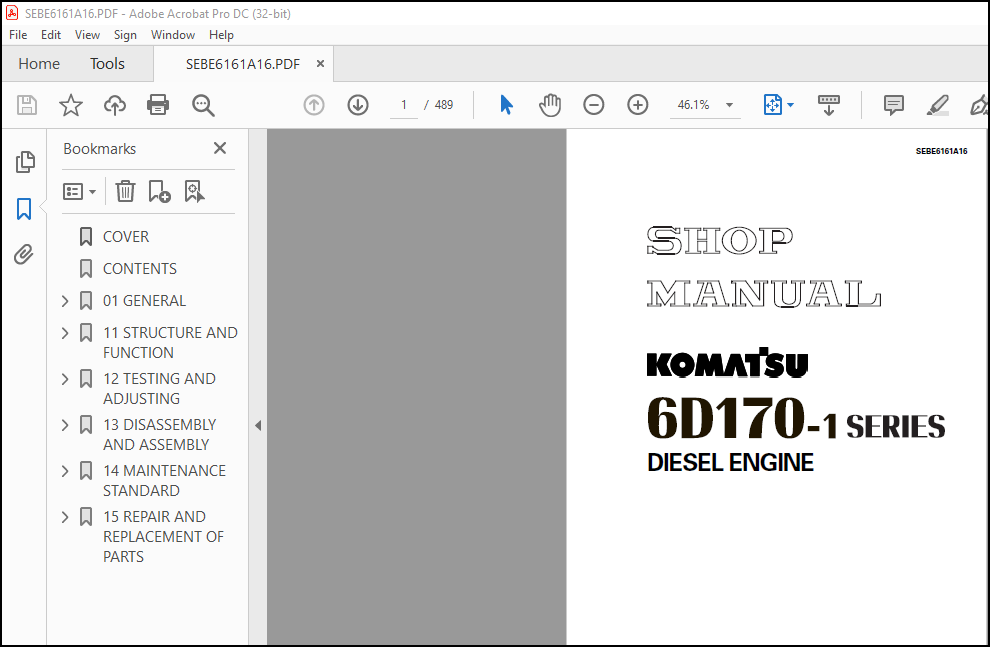Viewport: 990px width, 647px height.
Task: Open 14 MAINTENANCE STANDARD bookmark text
Action: 164,481
